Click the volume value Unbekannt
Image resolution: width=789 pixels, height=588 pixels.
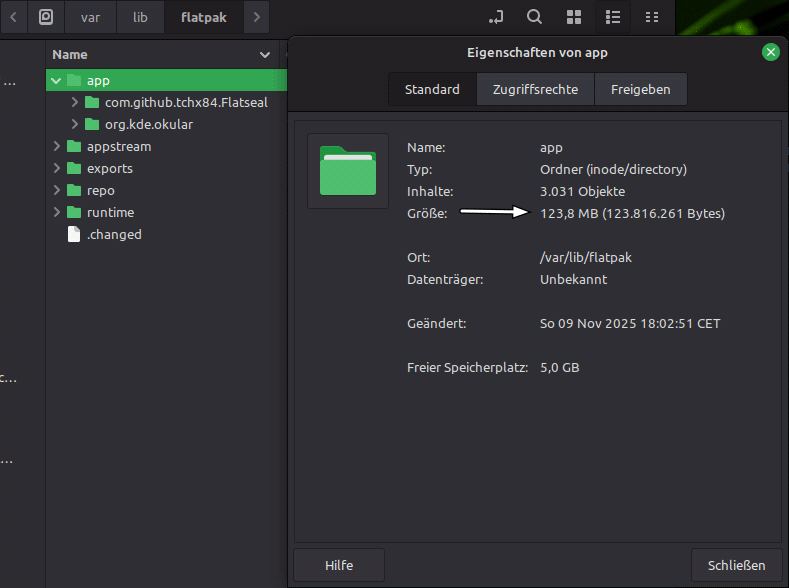coord(574,279)
